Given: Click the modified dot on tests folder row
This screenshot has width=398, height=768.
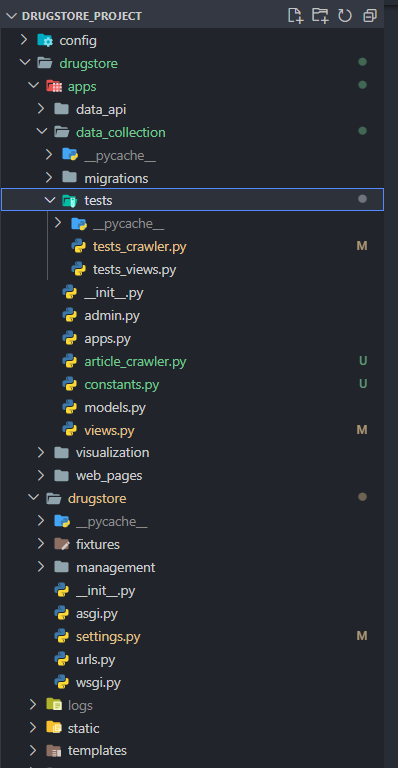Looking at the screenshot, I should (x=362, y=199).
